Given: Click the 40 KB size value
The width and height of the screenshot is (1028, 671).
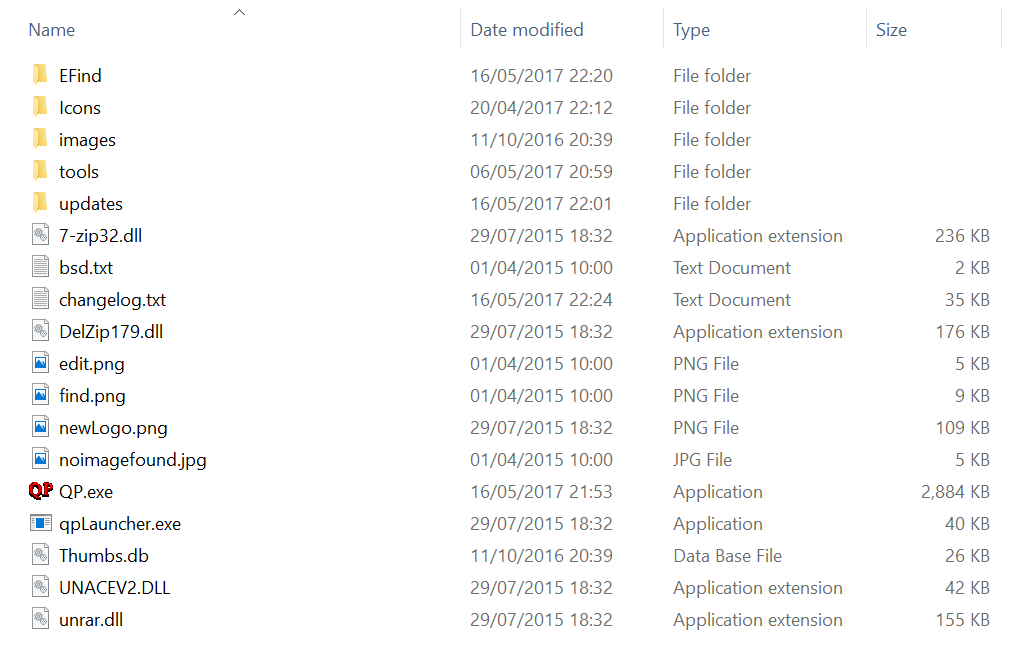Looking at the screenshot, I should click(966, 524).
